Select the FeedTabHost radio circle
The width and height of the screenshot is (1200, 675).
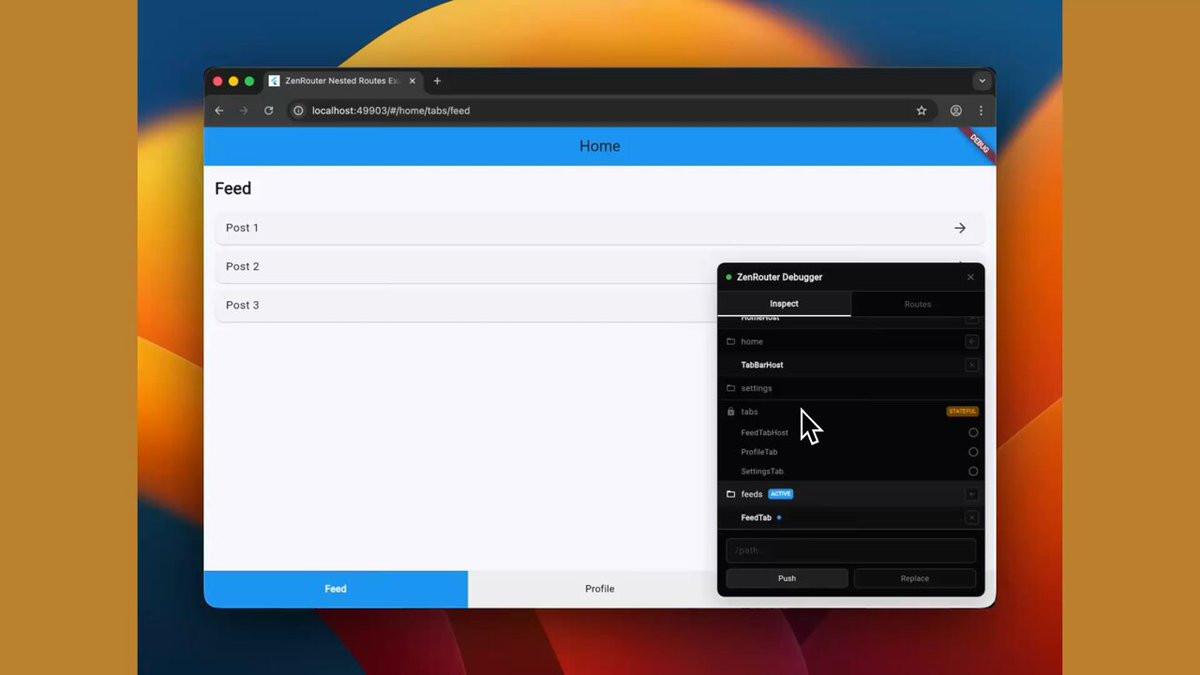tap(973, 433)
